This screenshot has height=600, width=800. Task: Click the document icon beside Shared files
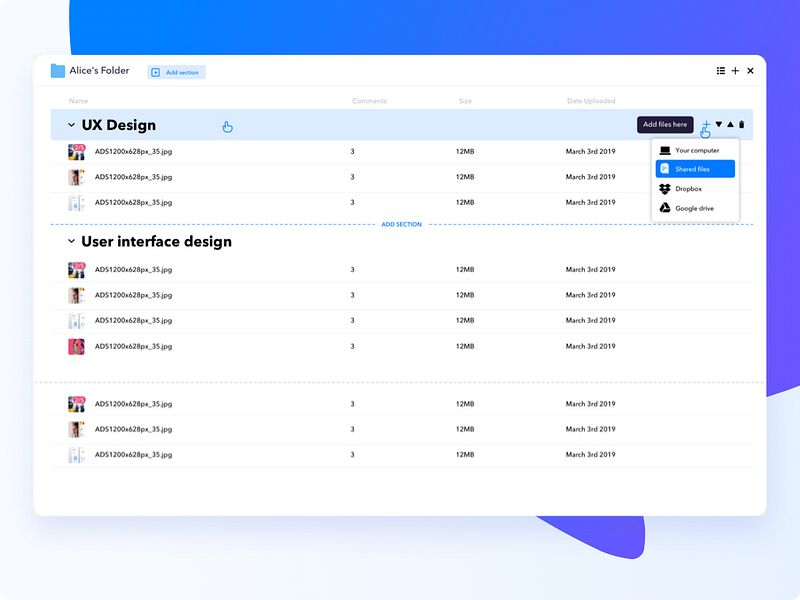point(665,169)
